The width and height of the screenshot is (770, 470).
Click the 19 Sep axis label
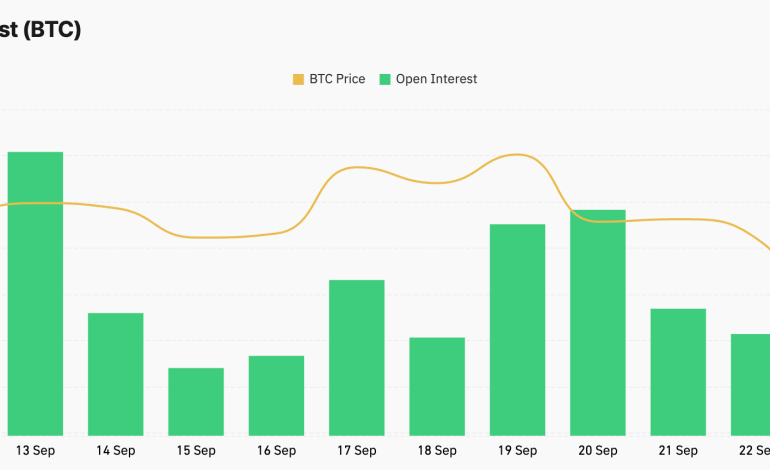(517, 451)
